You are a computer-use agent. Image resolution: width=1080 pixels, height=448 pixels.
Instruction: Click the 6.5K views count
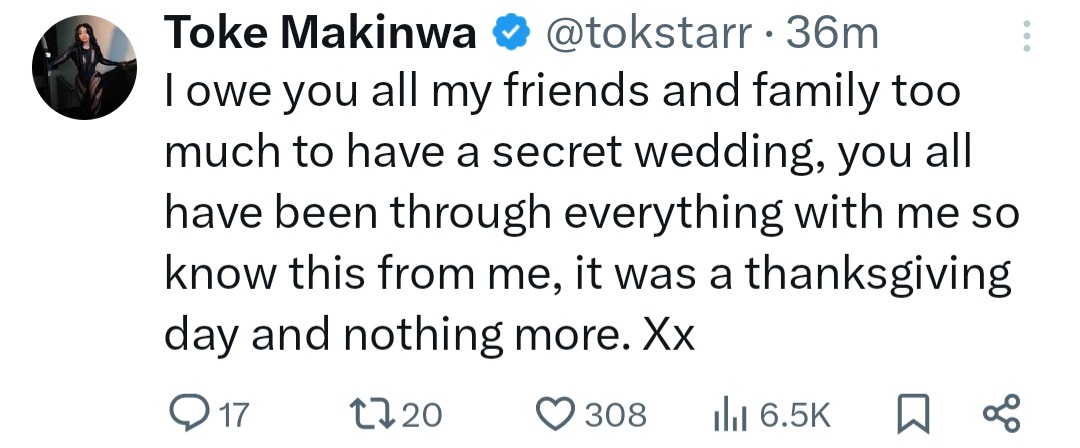[x=793, y=414]
